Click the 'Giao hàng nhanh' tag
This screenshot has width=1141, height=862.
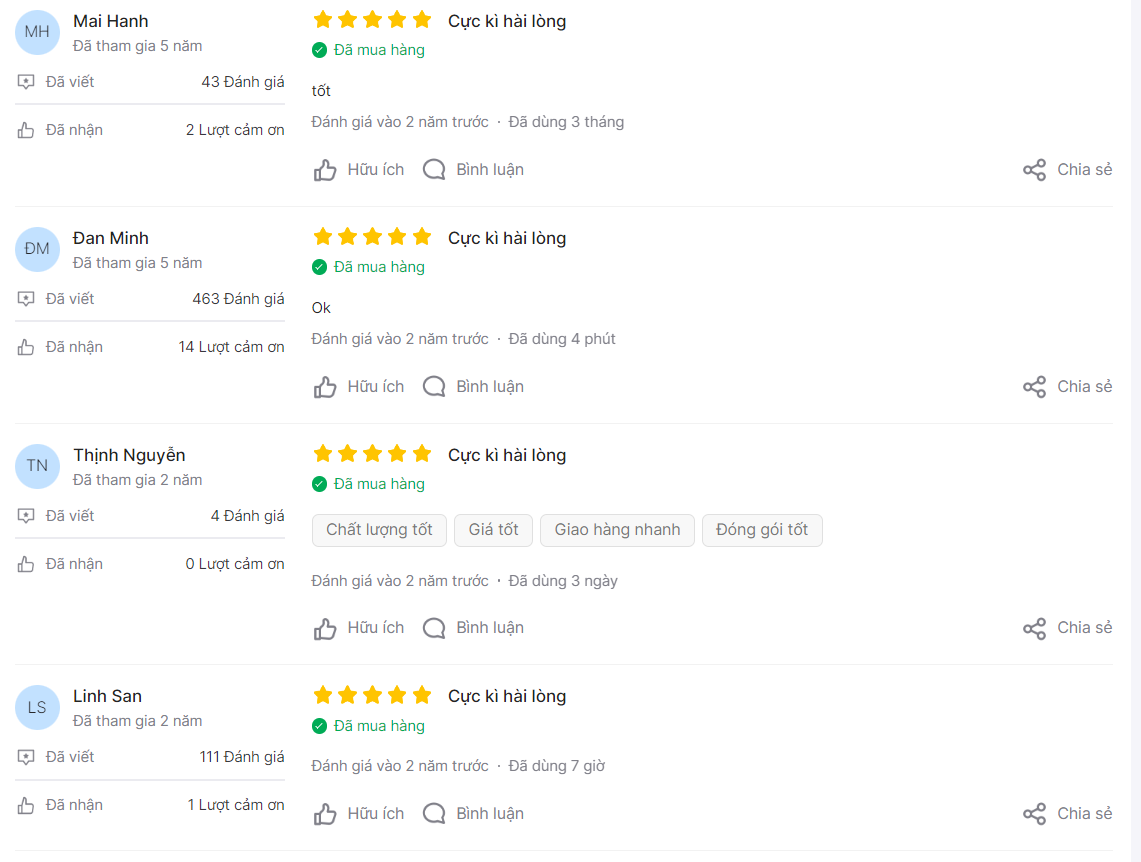point(617,530)
